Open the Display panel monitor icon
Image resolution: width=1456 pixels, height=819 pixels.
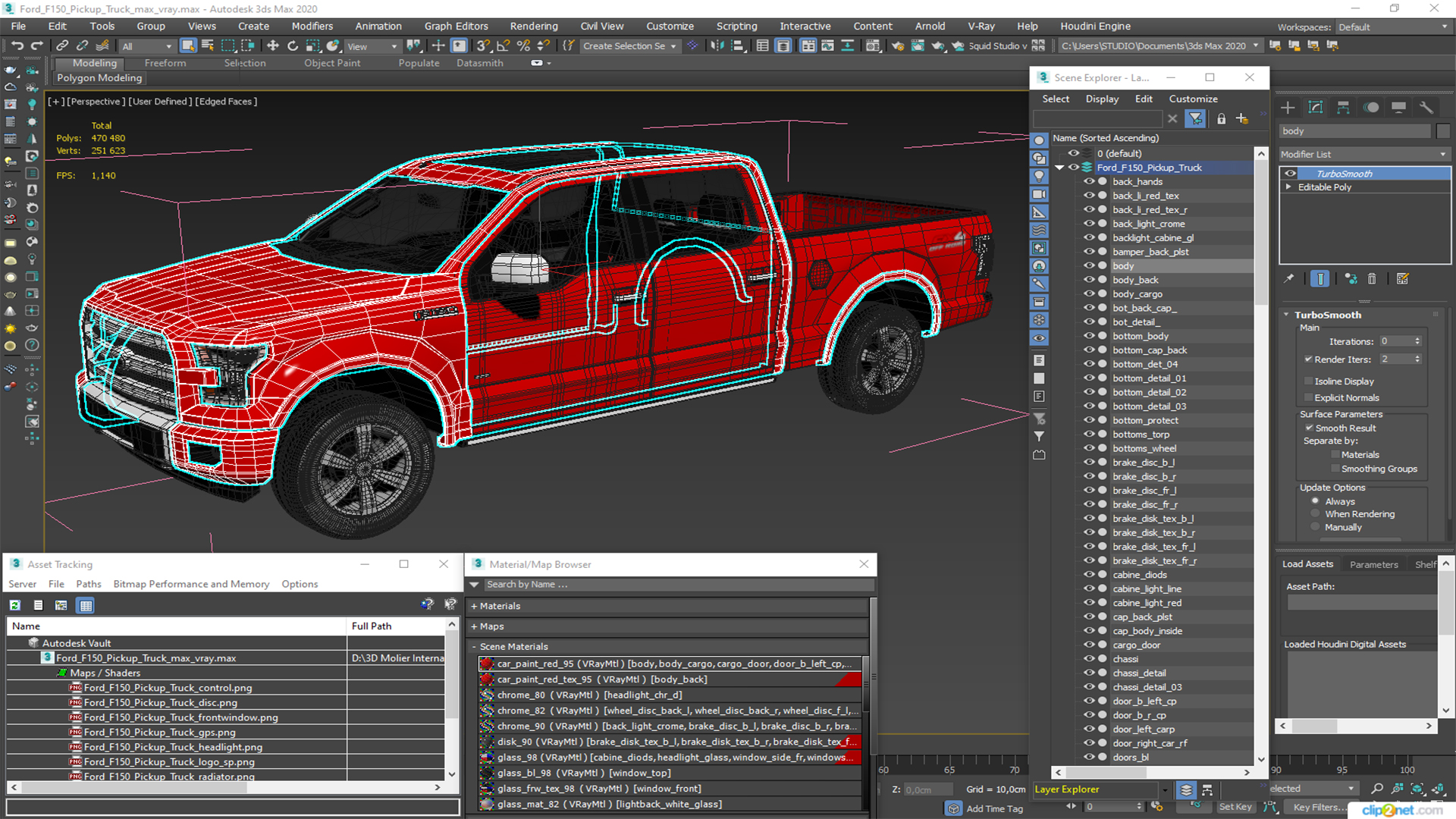[x=1399, y=108]
